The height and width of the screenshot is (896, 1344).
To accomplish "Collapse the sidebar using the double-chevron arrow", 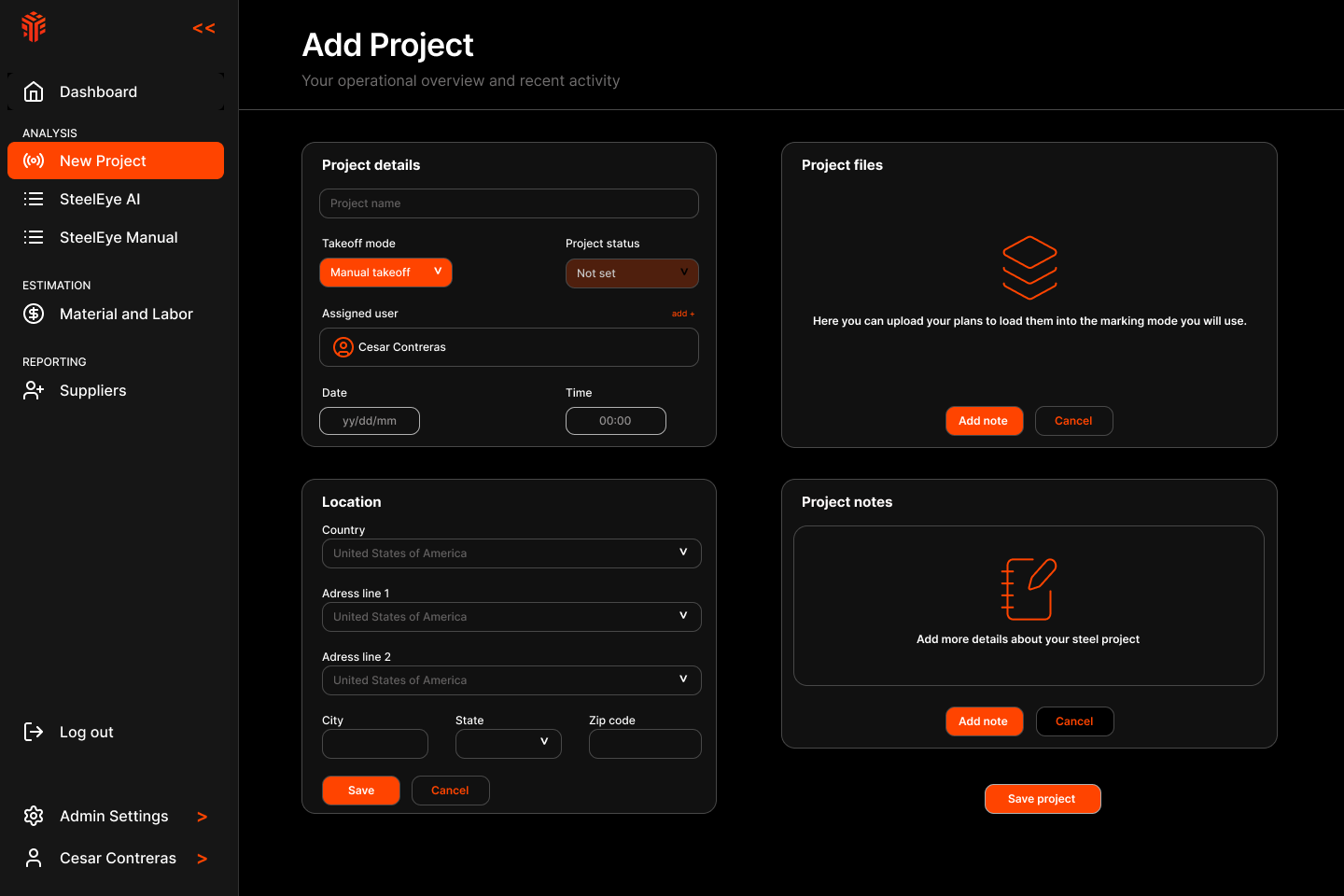I will (203, 27).
